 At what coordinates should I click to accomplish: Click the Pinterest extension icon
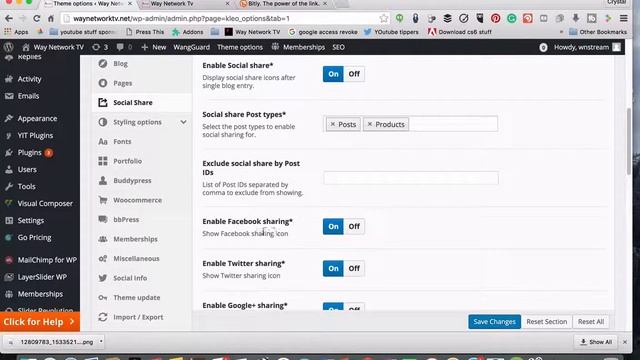pos(496,18)
